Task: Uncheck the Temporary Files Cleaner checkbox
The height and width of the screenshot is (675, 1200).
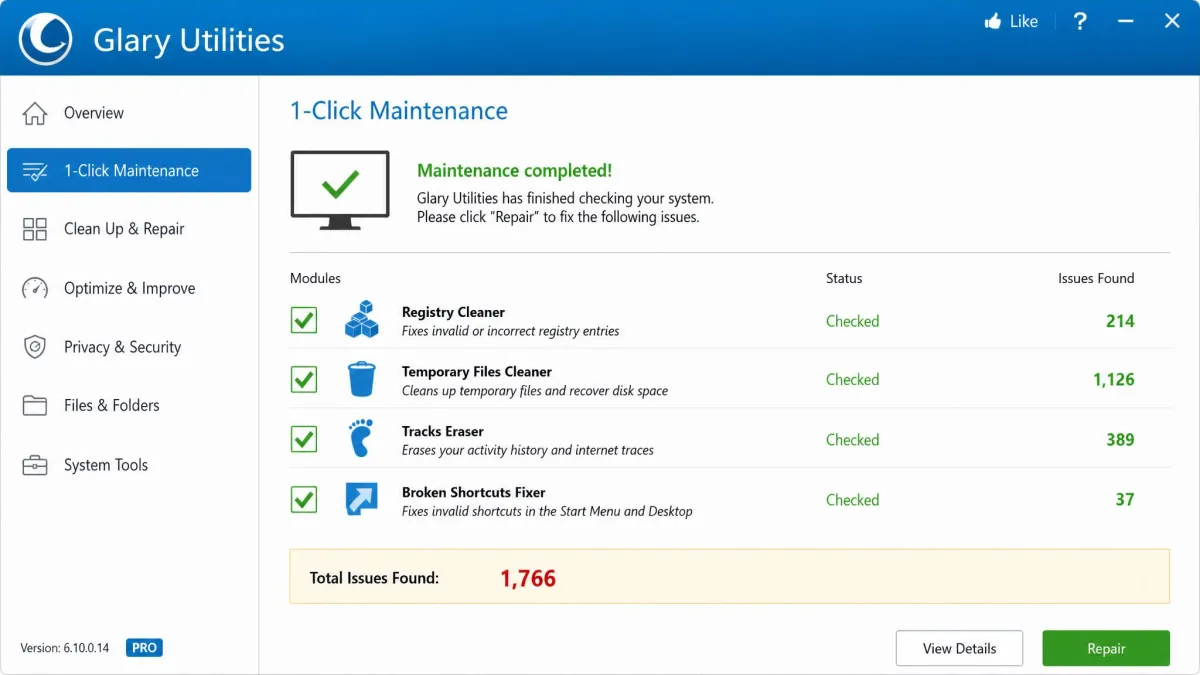Action: [x=304, y=380]
